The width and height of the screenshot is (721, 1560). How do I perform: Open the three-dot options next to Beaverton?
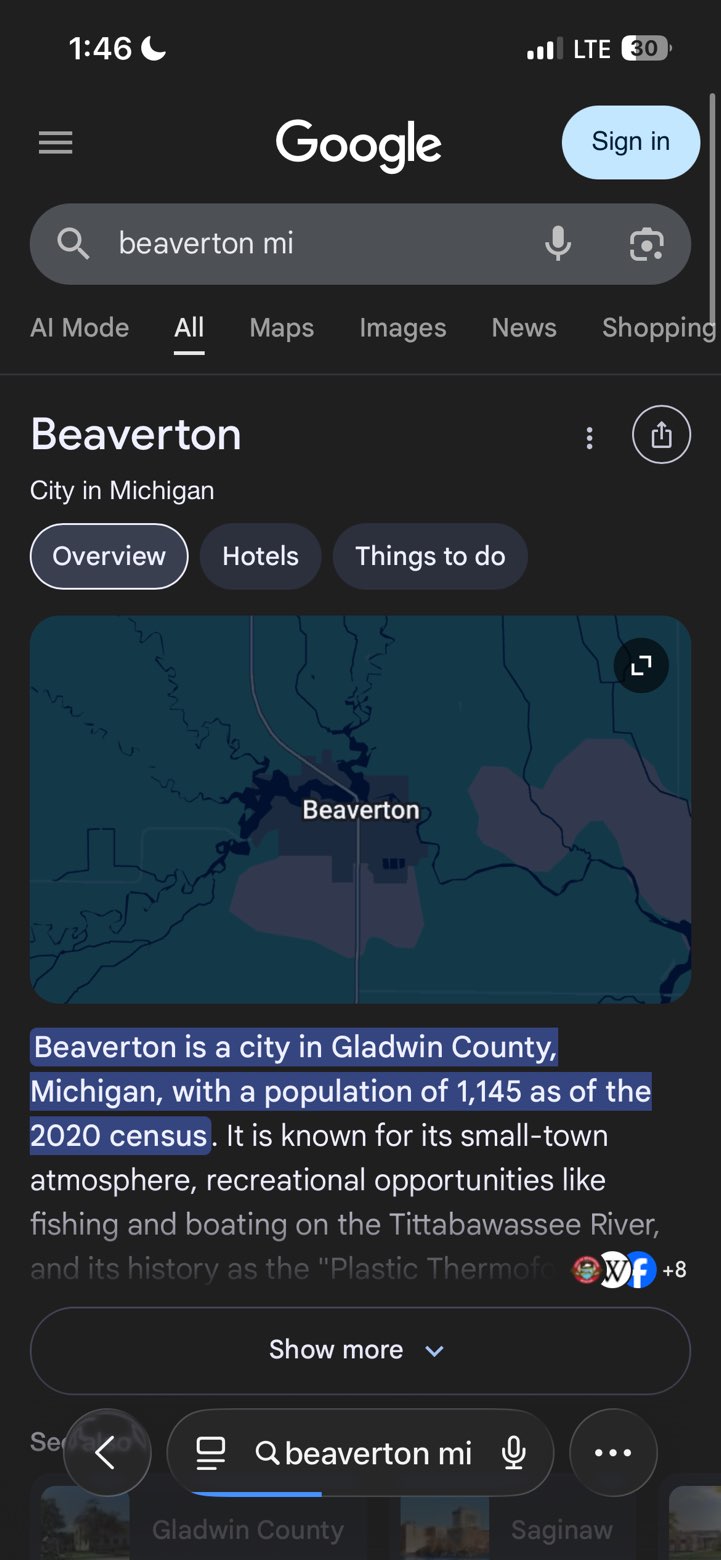(589, 437)
